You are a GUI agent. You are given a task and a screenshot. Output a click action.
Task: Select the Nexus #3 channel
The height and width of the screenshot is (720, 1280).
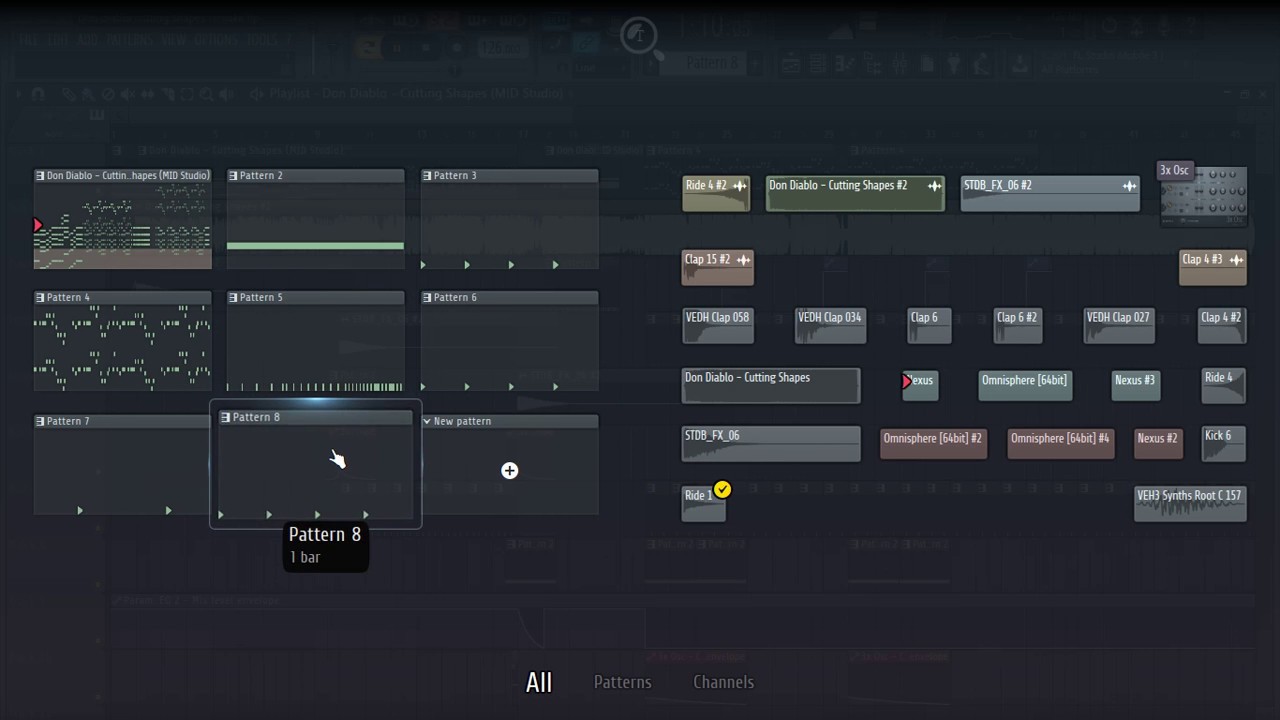tap(1135, 386)
